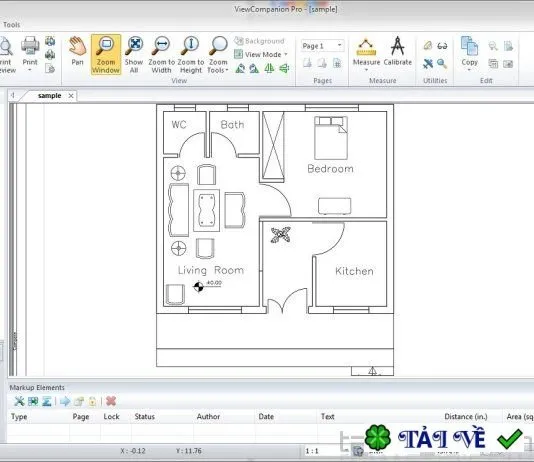Click the blue arrow markup icon
The image size is (534, 462).
point(65,401)
